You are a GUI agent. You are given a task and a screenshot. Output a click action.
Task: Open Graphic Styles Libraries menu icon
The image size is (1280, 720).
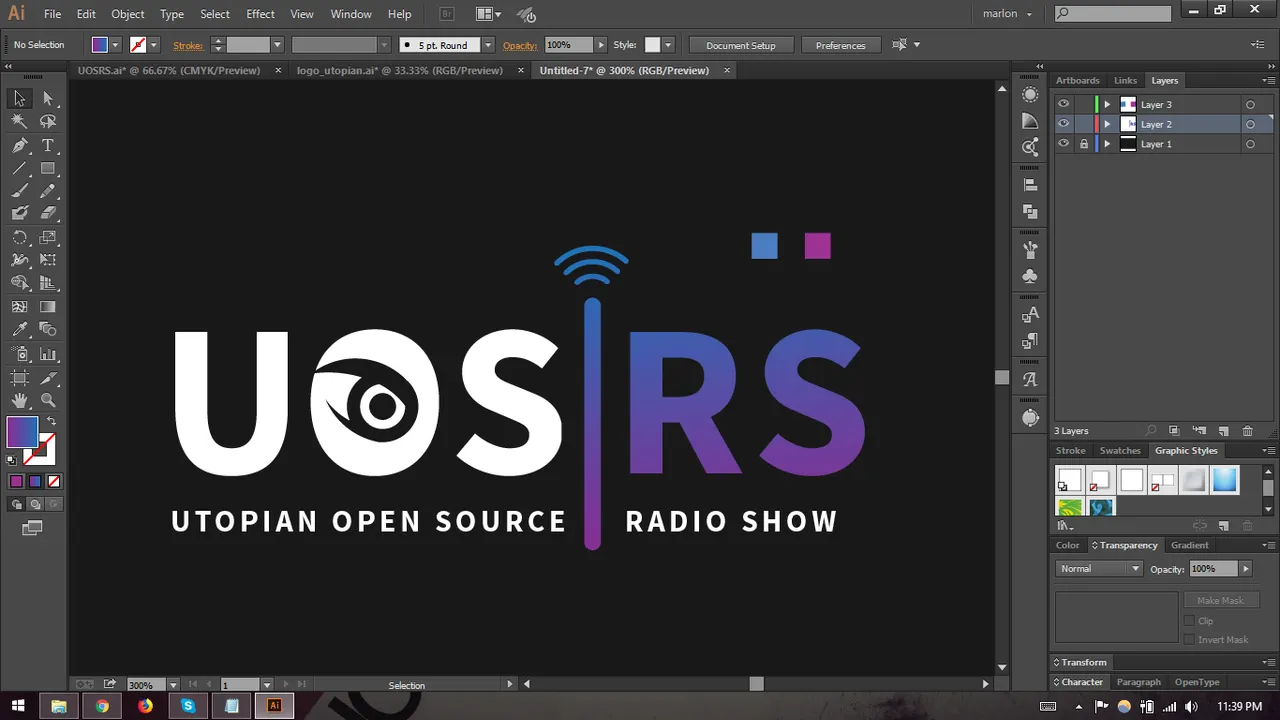1065,526
